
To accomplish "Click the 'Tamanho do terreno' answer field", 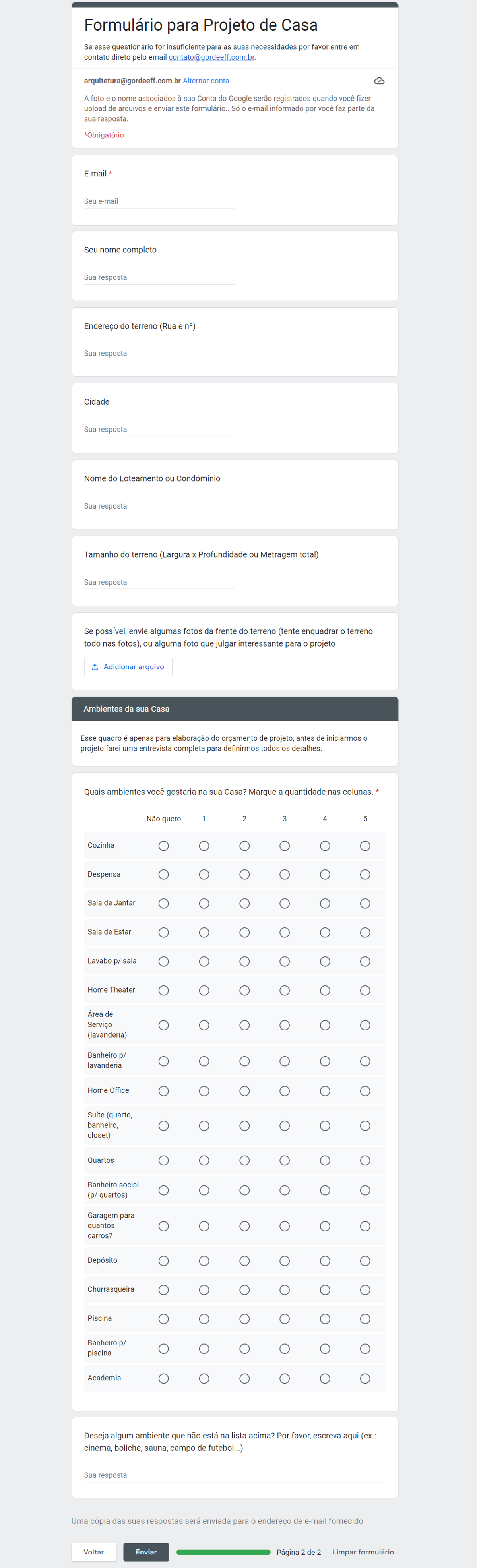I will point(159,583).
